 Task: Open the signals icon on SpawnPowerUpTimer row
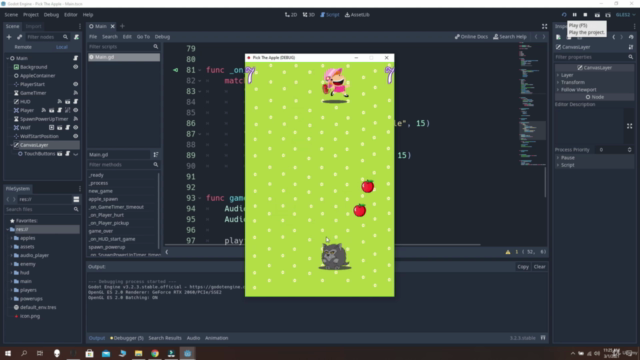click(76, 119)
